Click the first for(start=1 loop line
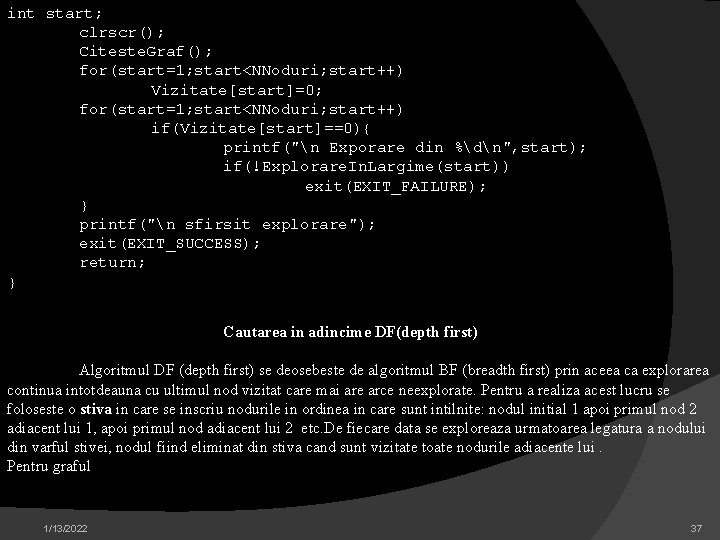The width and height of the screenshot is (720, 540). pos(241,71)
